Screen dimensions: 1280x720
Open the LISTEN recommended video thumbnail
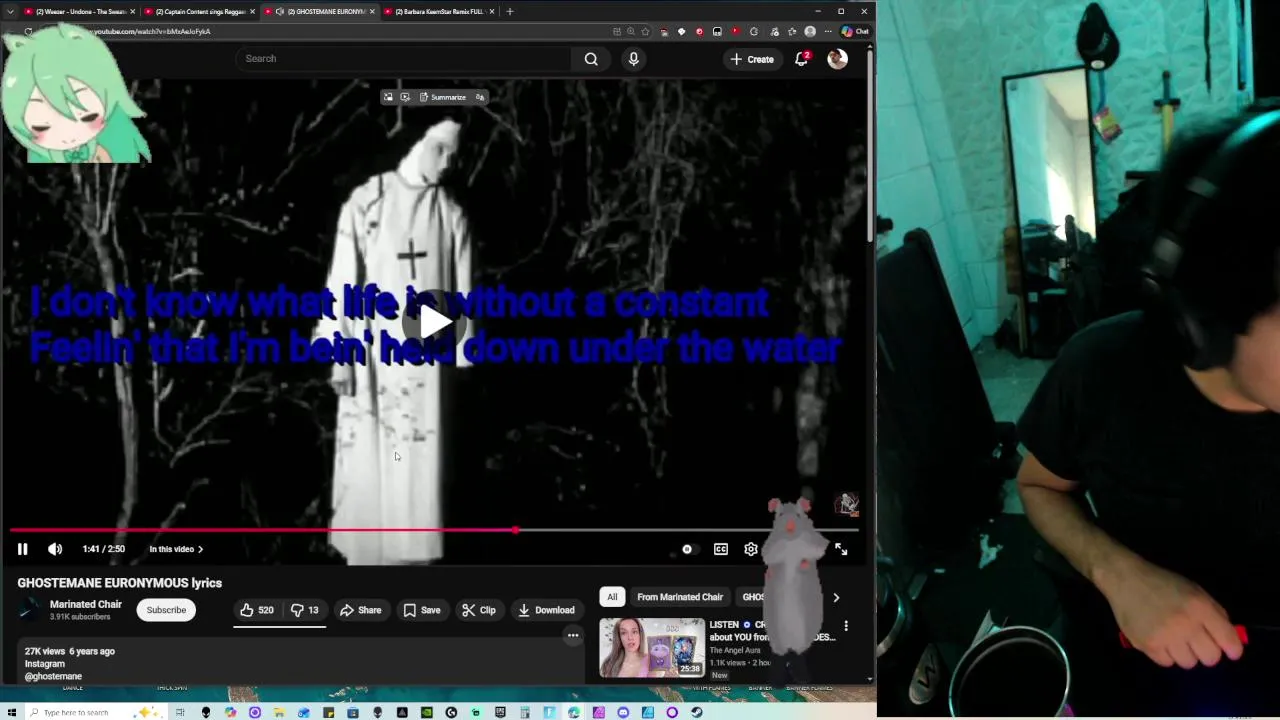[x=652, y=647]
